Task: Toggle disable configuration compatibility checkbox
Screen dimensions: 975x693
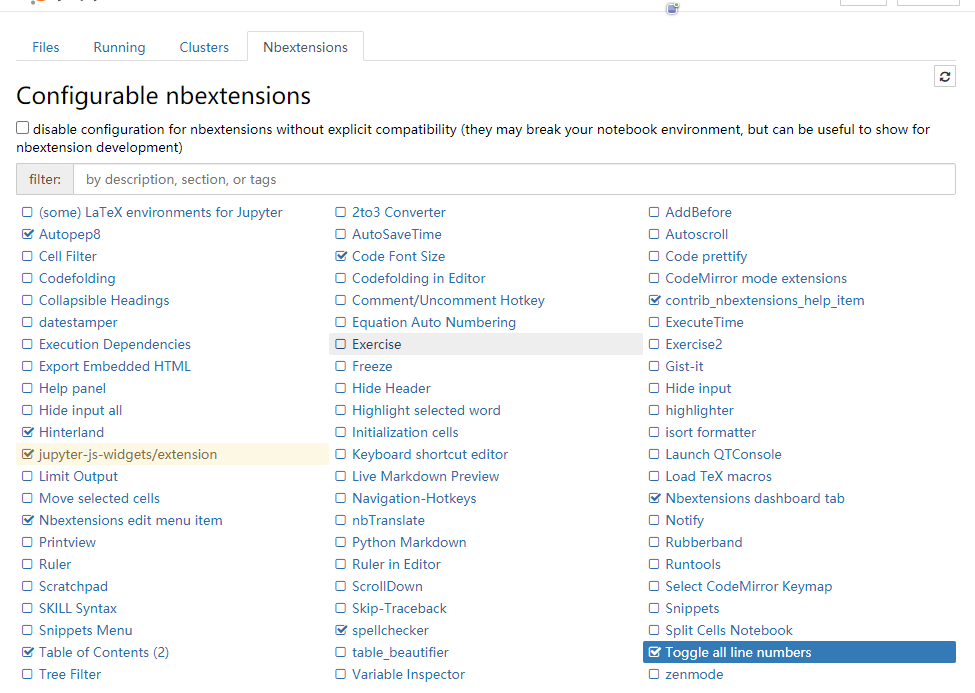Action: 23,129
